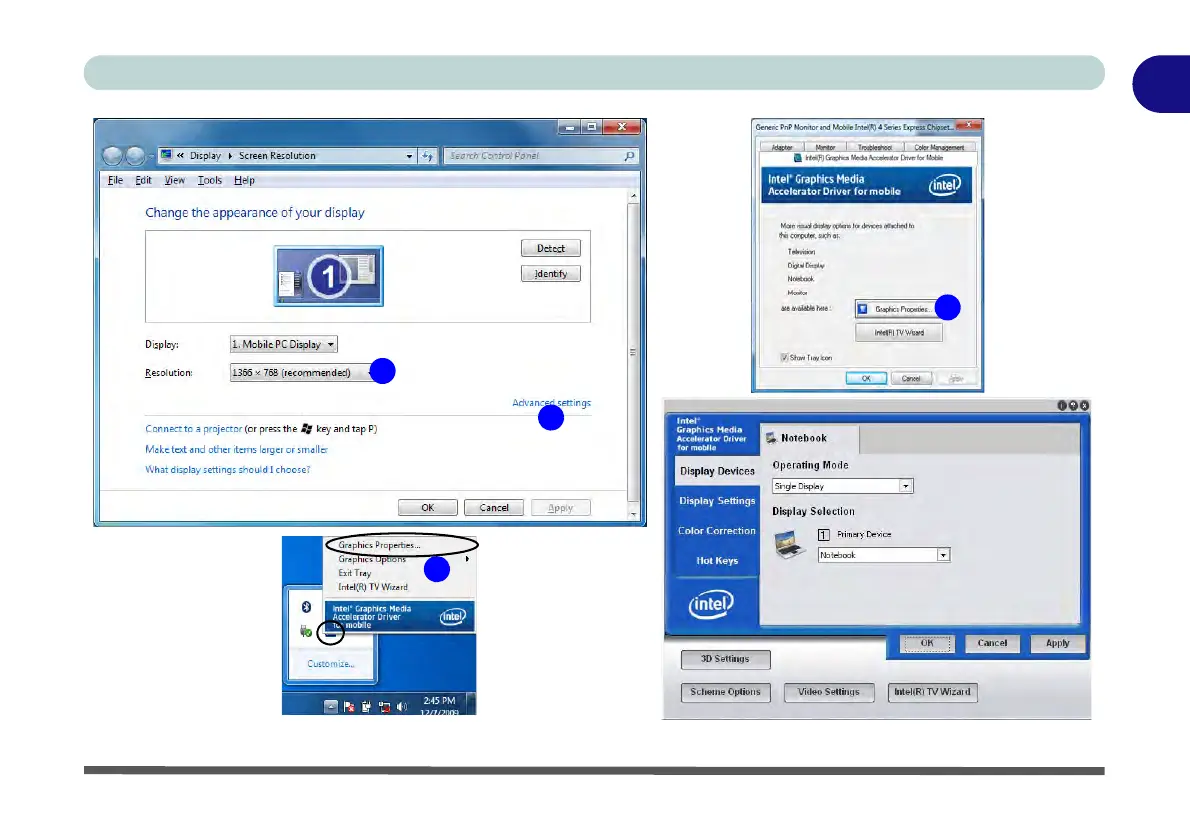The image size is (1190, 838).
Task: Select the Display Settings sidebar tab
Action: click(x=717, y=501)
